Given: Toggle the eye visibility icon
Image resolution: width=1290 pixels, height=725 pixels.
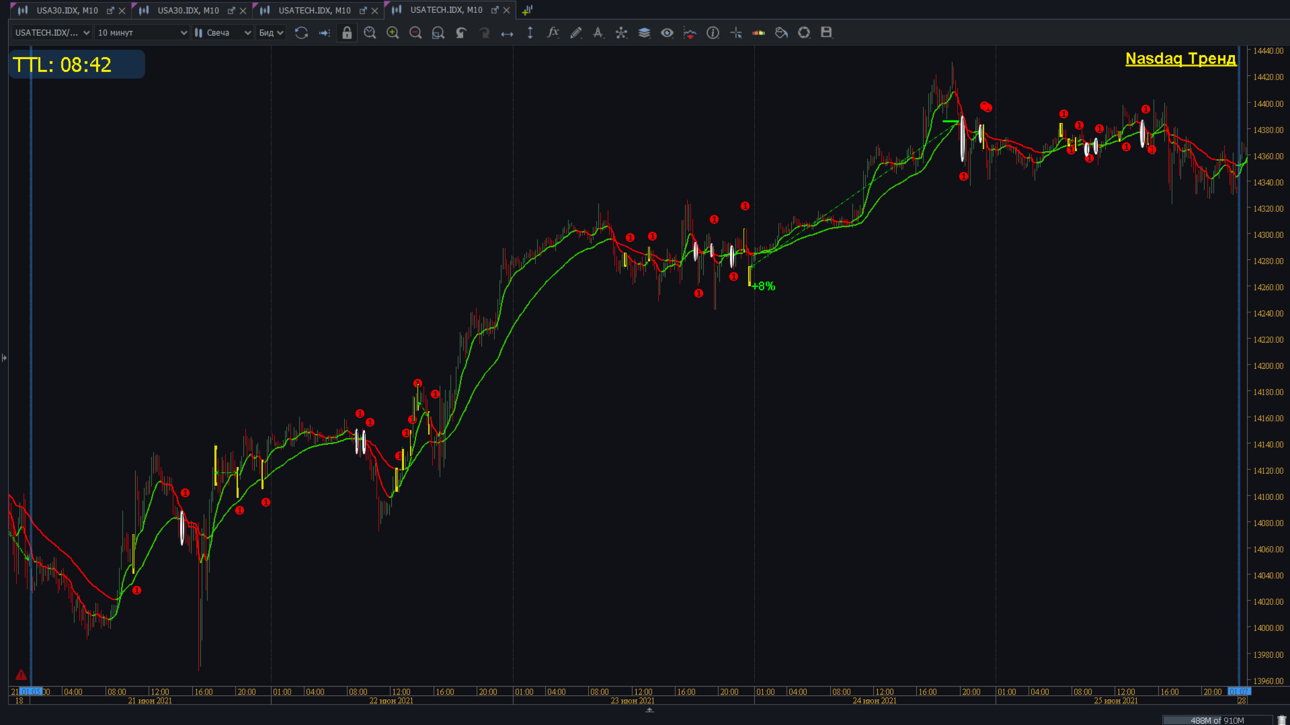Looking at the screenshot, I should click(667, 33).
